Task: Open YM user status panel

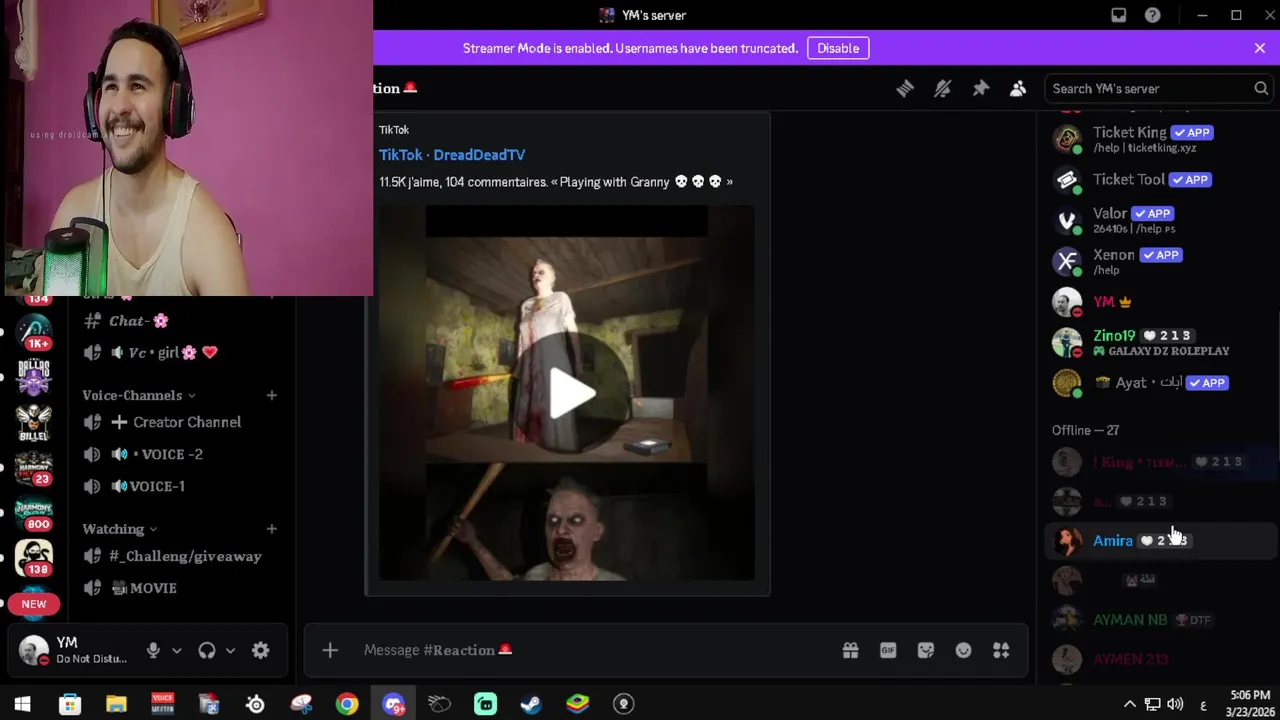Action: (x=75, y=650)
